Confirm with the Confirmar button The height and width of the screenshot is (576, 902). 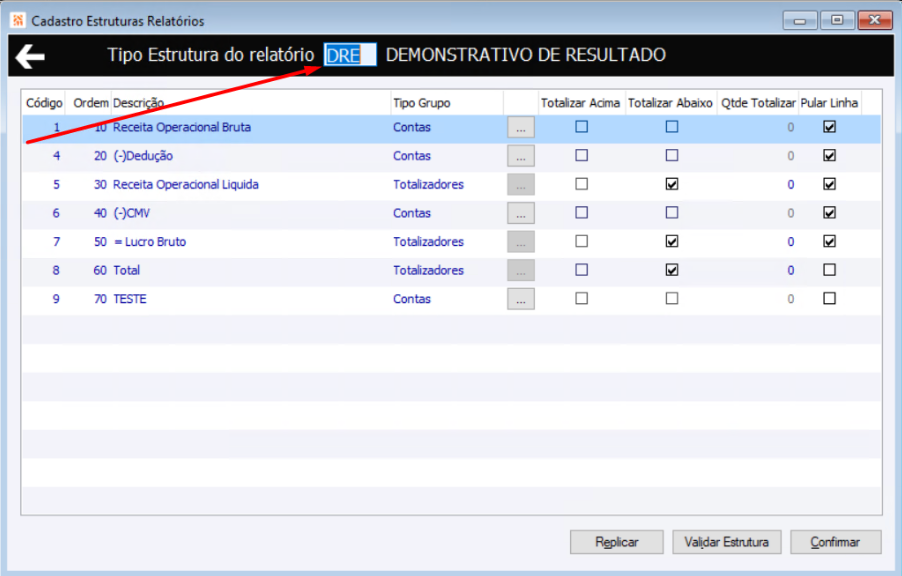(x=835, y=542)
